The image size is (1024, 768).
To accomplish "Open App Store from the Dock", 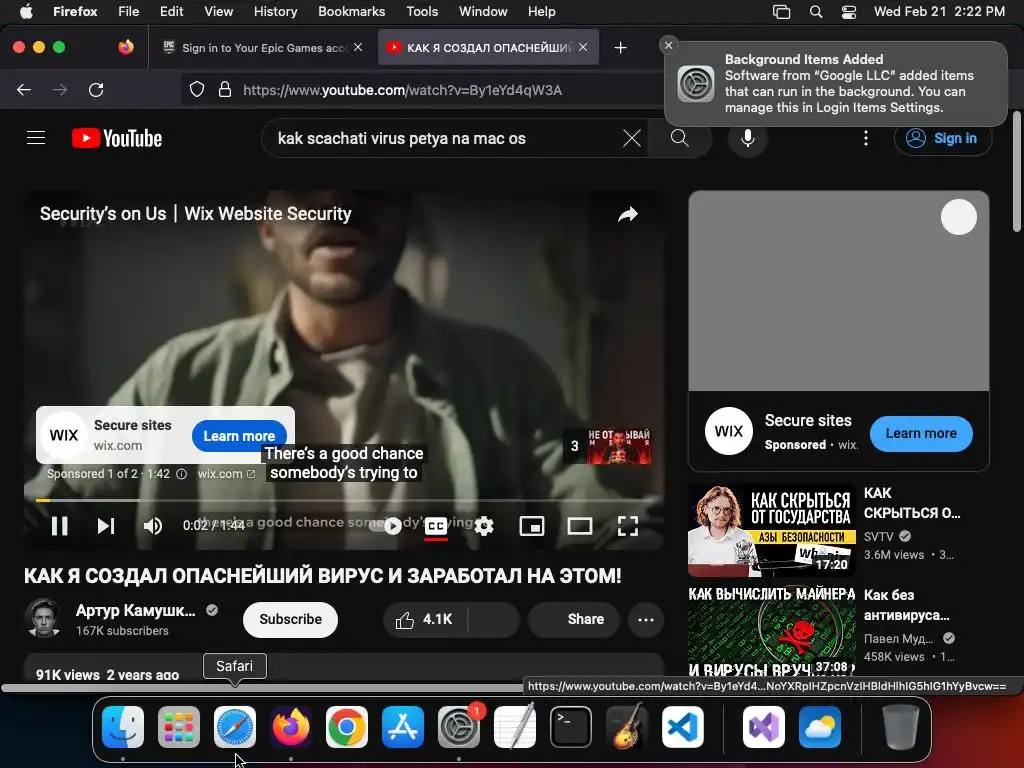I will click(x=402, y=727).
